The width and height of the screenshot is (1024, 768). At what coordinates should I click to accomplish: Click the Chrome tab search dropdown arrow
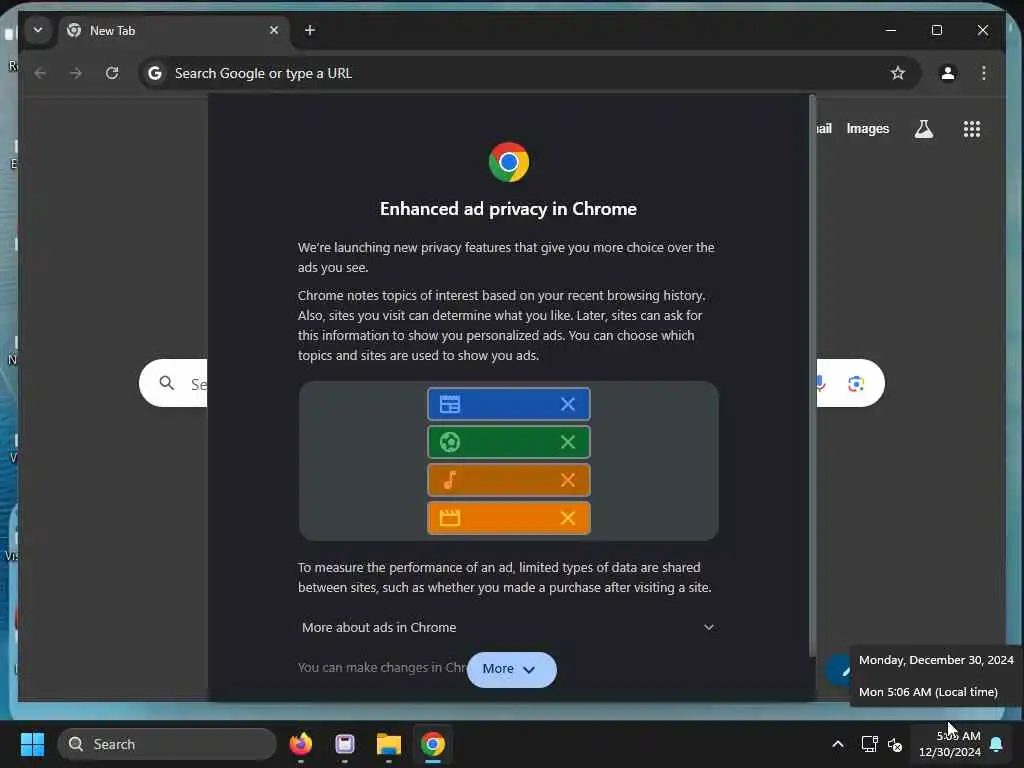(38, 30)
